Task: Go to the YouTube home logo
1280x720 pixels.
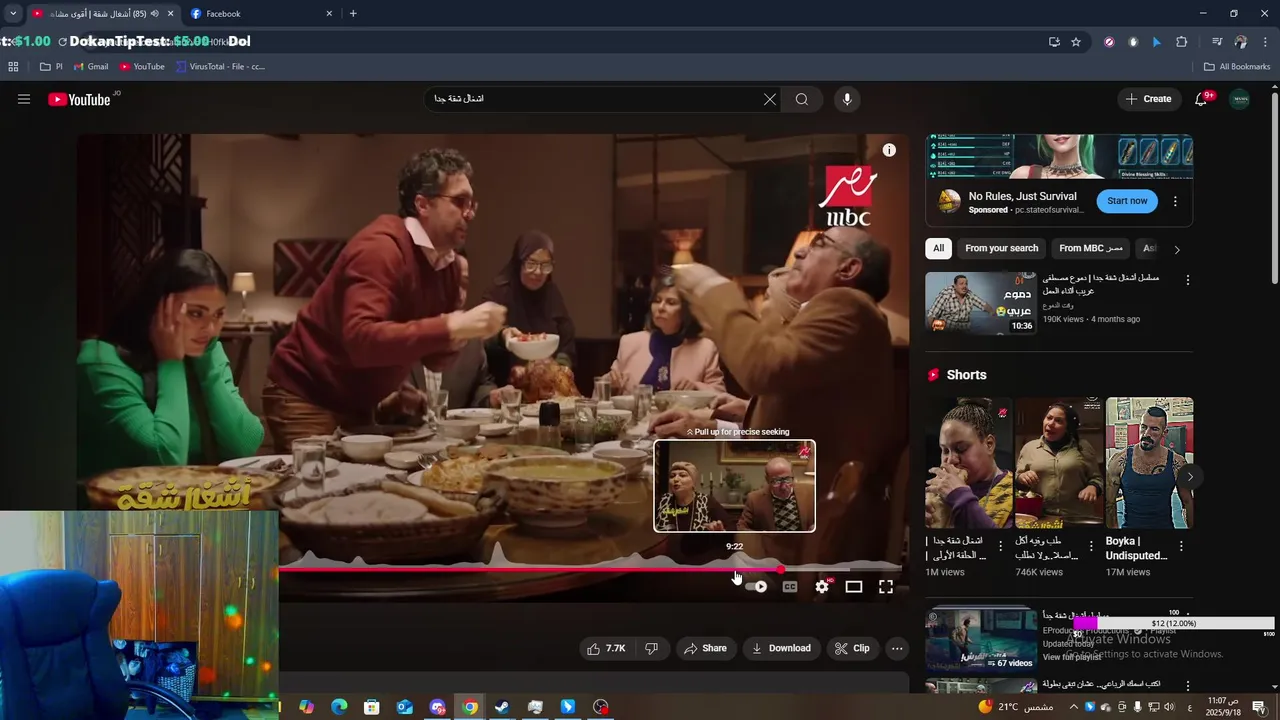Action: [79, 99]
